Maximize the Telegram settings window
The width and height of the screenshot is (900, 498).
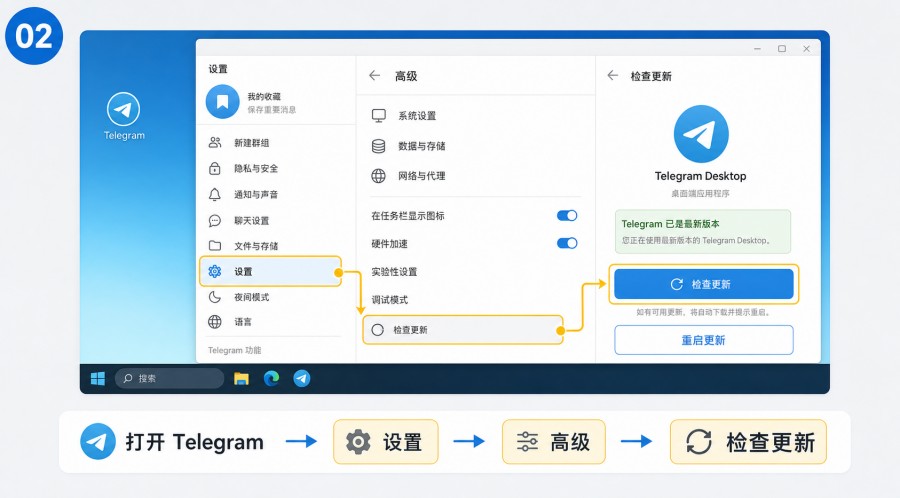(x=782, y=49)
